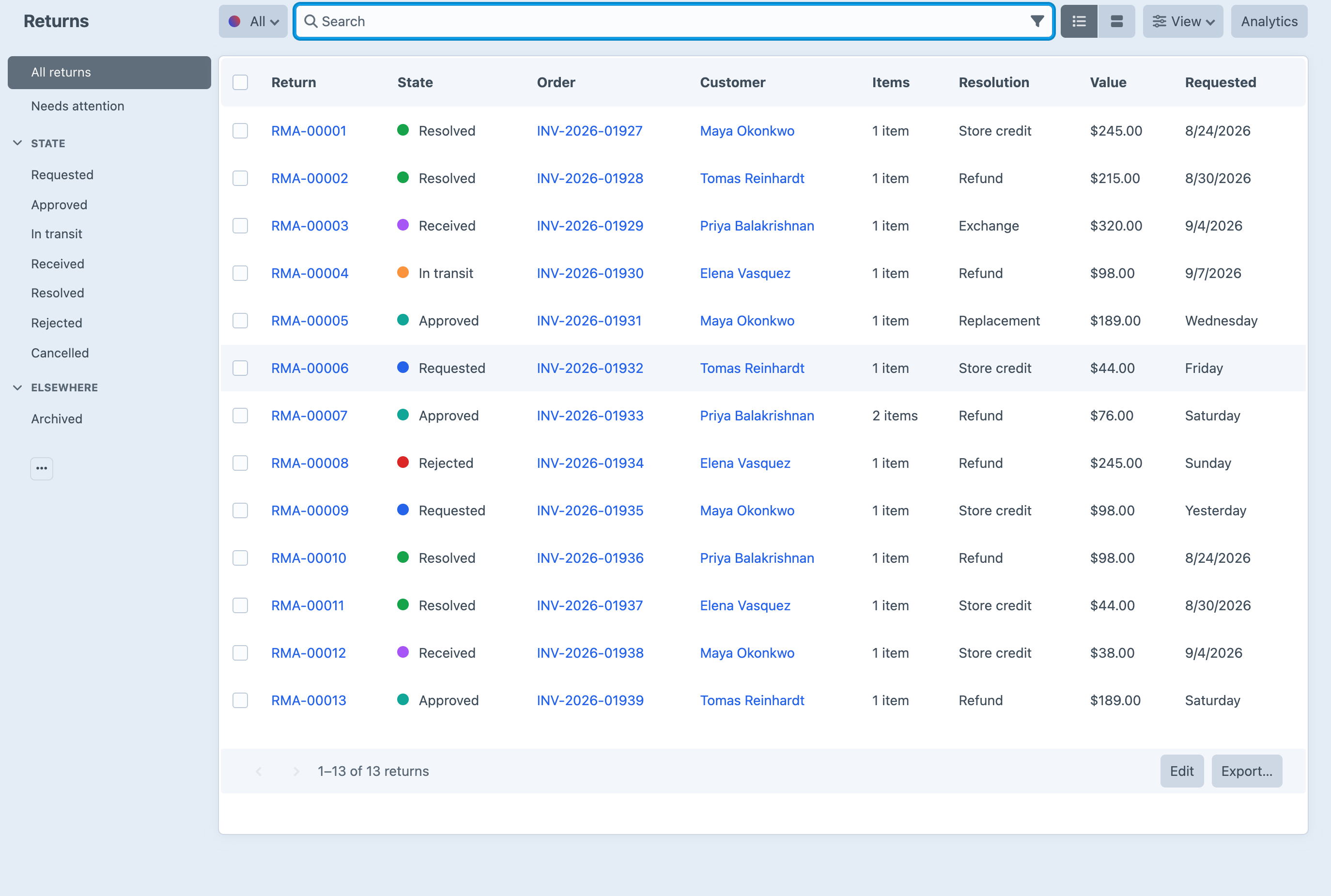Collapse the ELSEWHERE sidebar section

pyautogui.click(x=18, y=387)
